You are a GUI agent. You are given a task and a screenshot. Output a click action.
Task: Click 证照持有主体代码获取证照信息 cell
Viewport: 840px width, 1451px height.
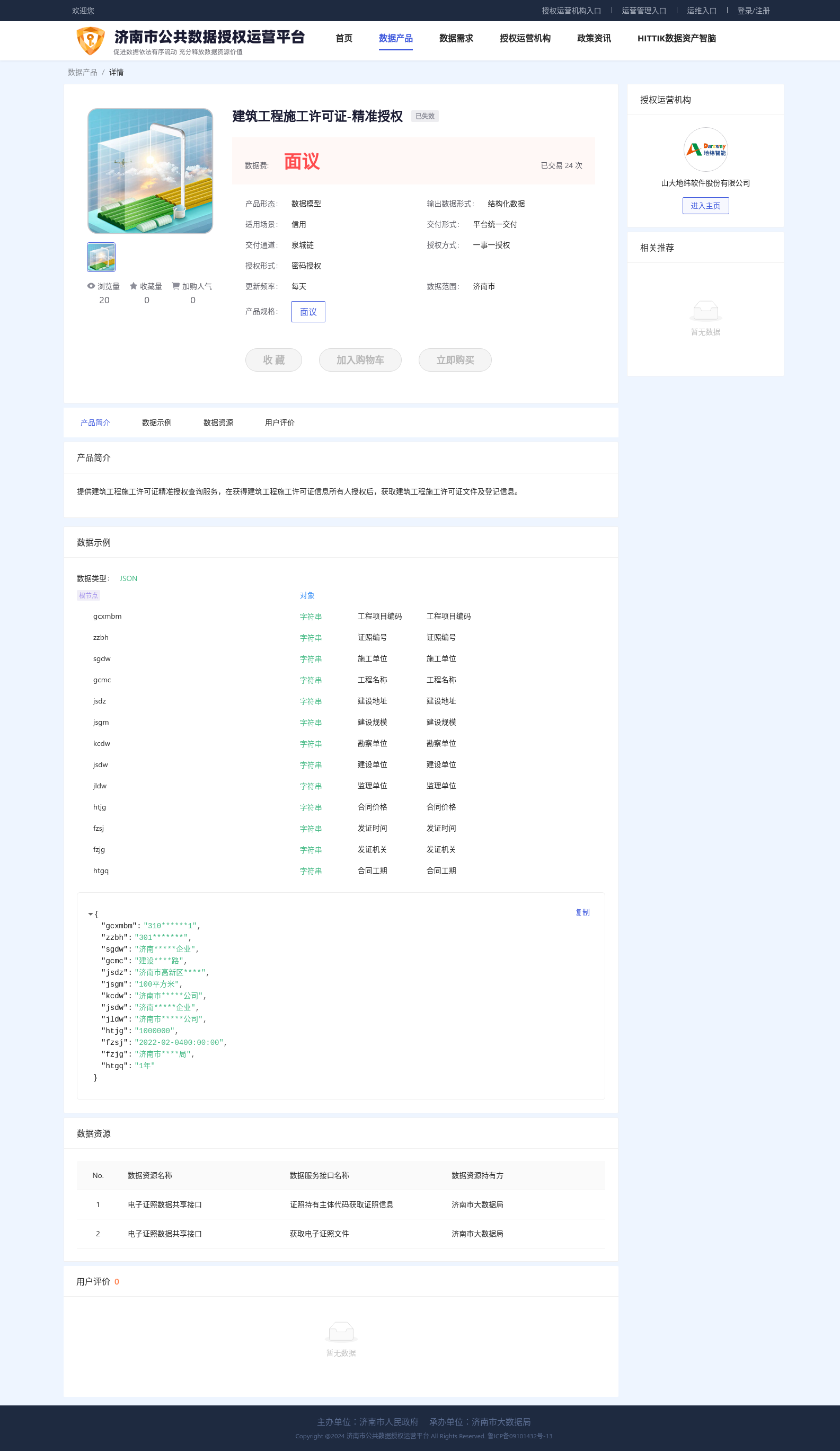pos(341,1204)
